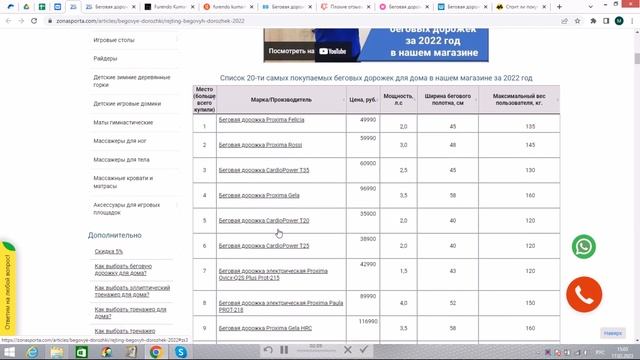Switch to the Плохие отзывы tab
640x360 pixels.
pyautogui.click(x=346, y=7)
